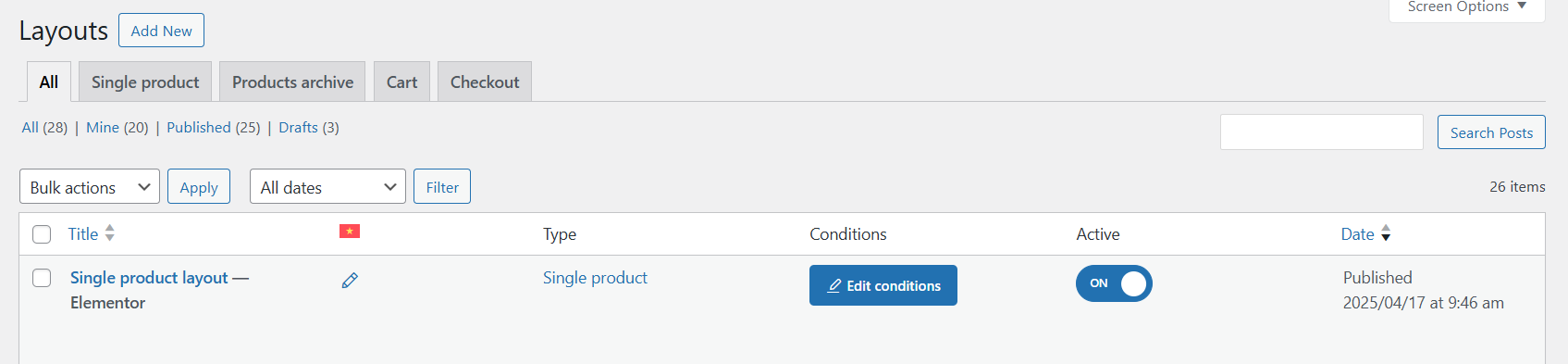Click the Vietnam flag column icon

(x=350, y=232)
